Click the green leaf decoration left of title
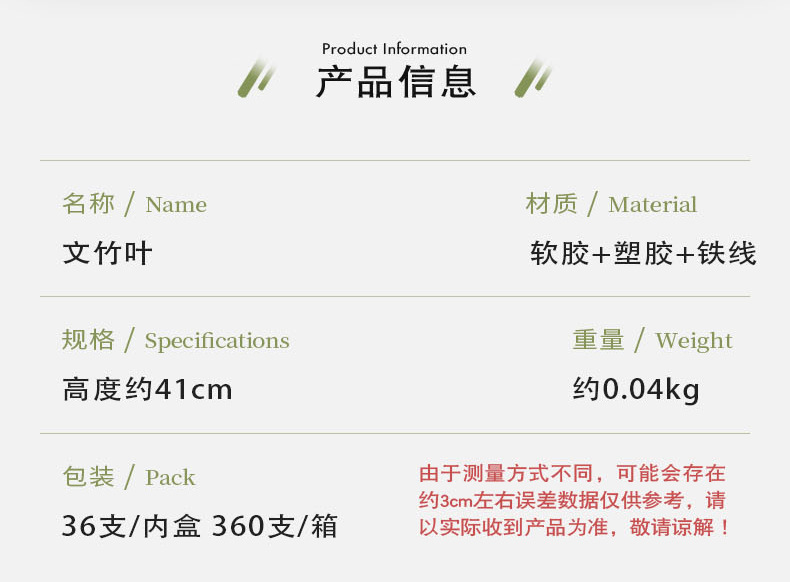The height and width of the screenshot is (582, 790). tap(257, 78)
